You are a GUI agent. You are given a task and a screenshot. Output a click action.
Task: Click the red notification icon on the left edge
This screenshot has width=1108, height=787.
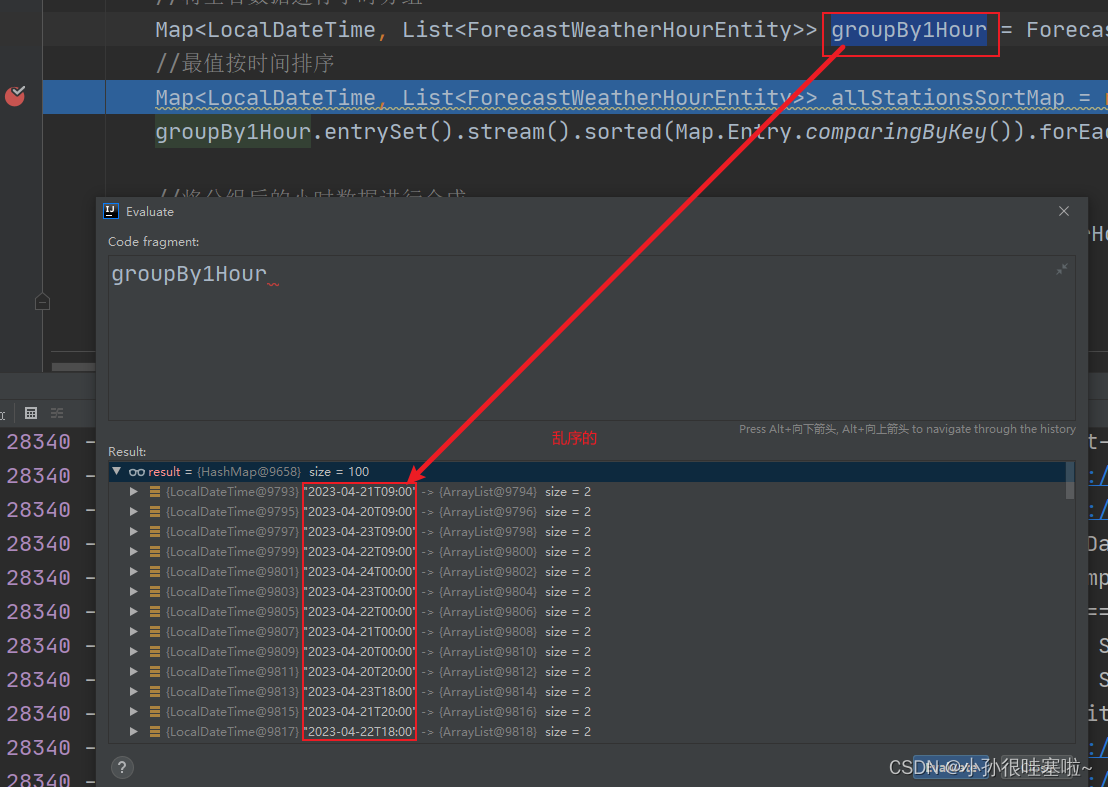click(x=14, y=97)
